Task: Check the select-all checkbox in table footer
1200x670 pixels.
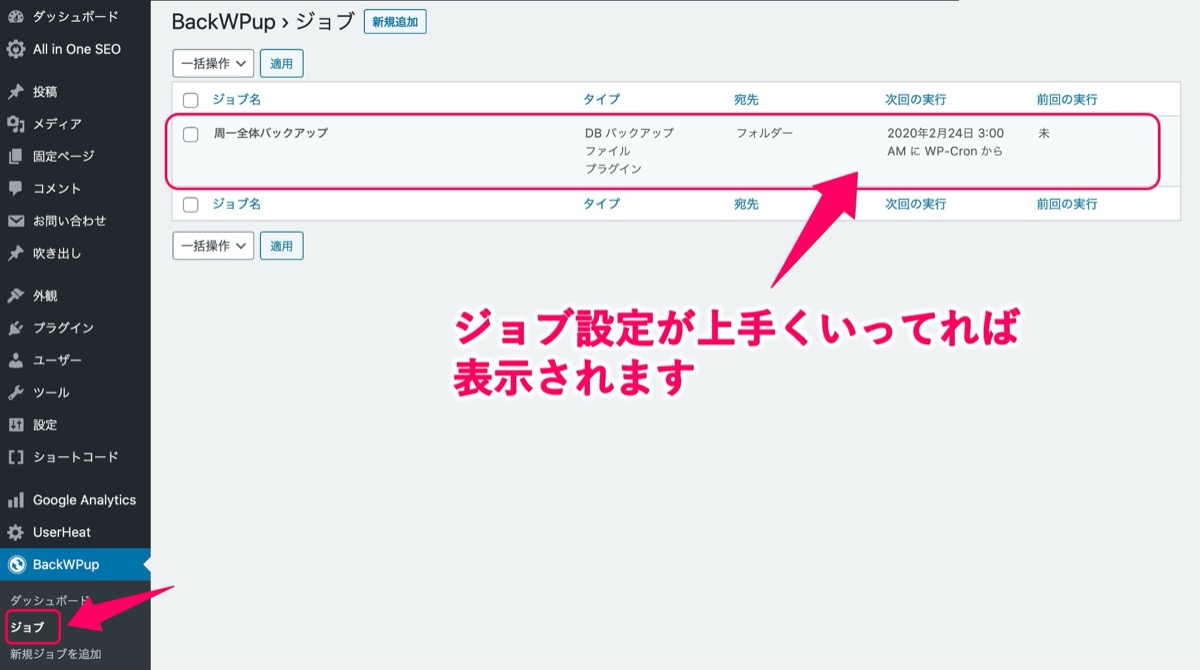Action: pos(191,204)
